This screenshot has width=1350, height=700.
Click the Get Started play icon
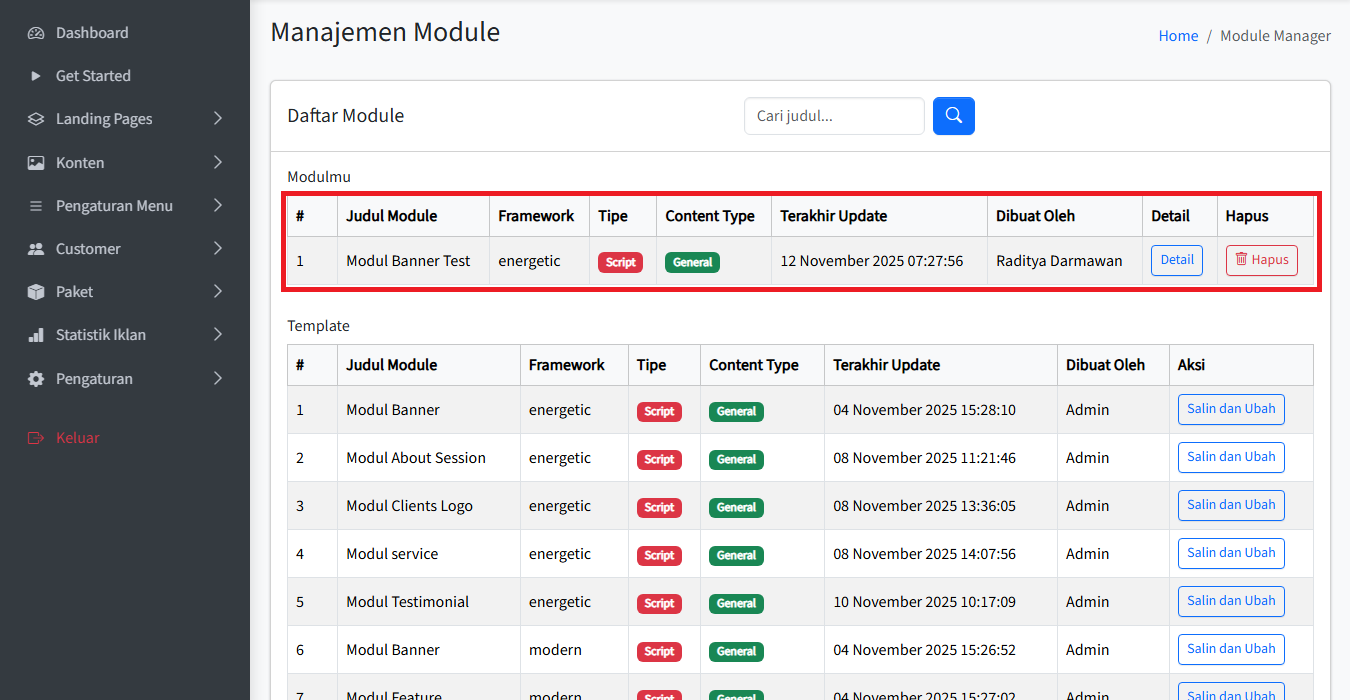point(36,76)
